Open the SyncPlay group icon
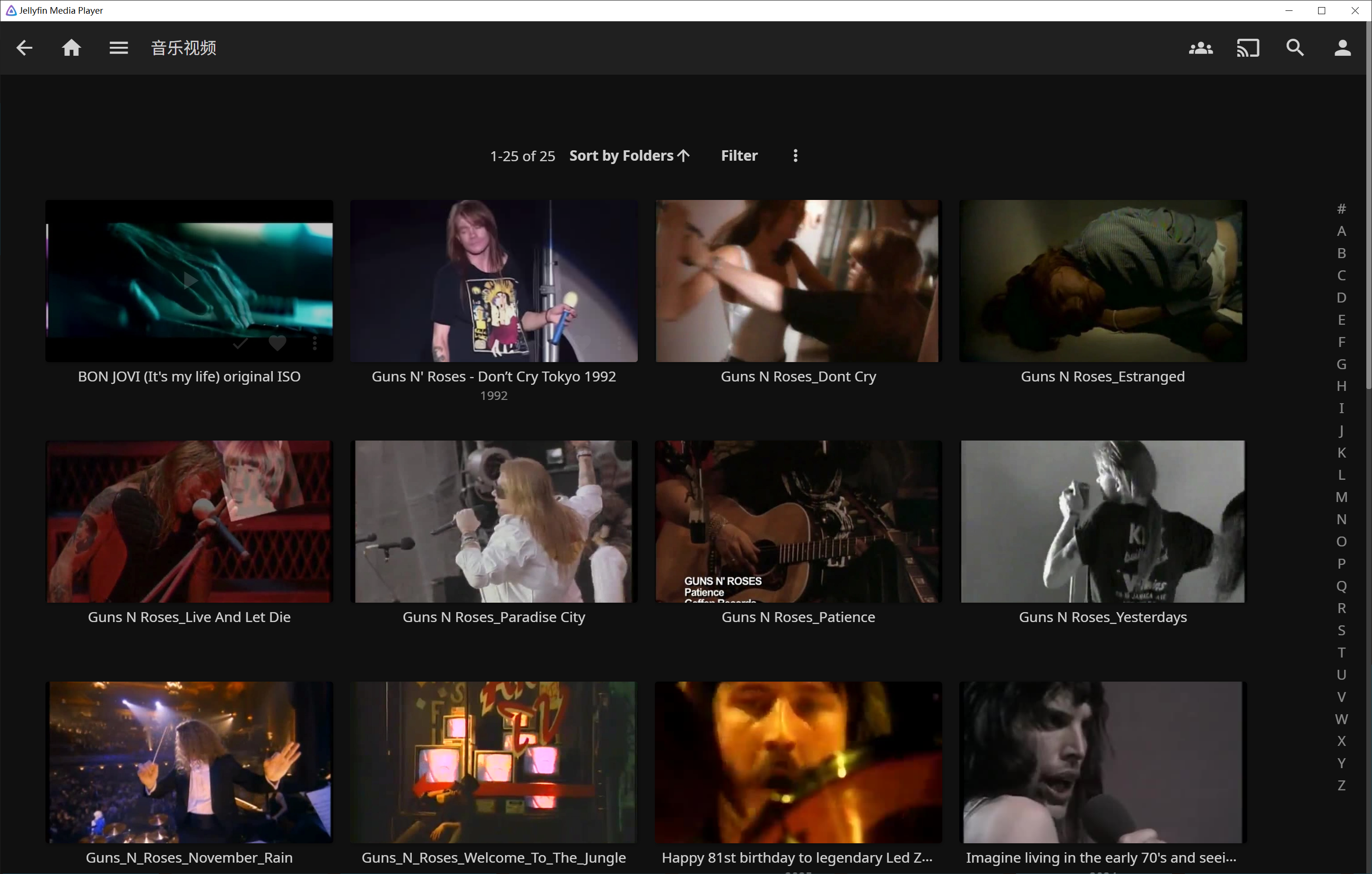 (1200, 48)
